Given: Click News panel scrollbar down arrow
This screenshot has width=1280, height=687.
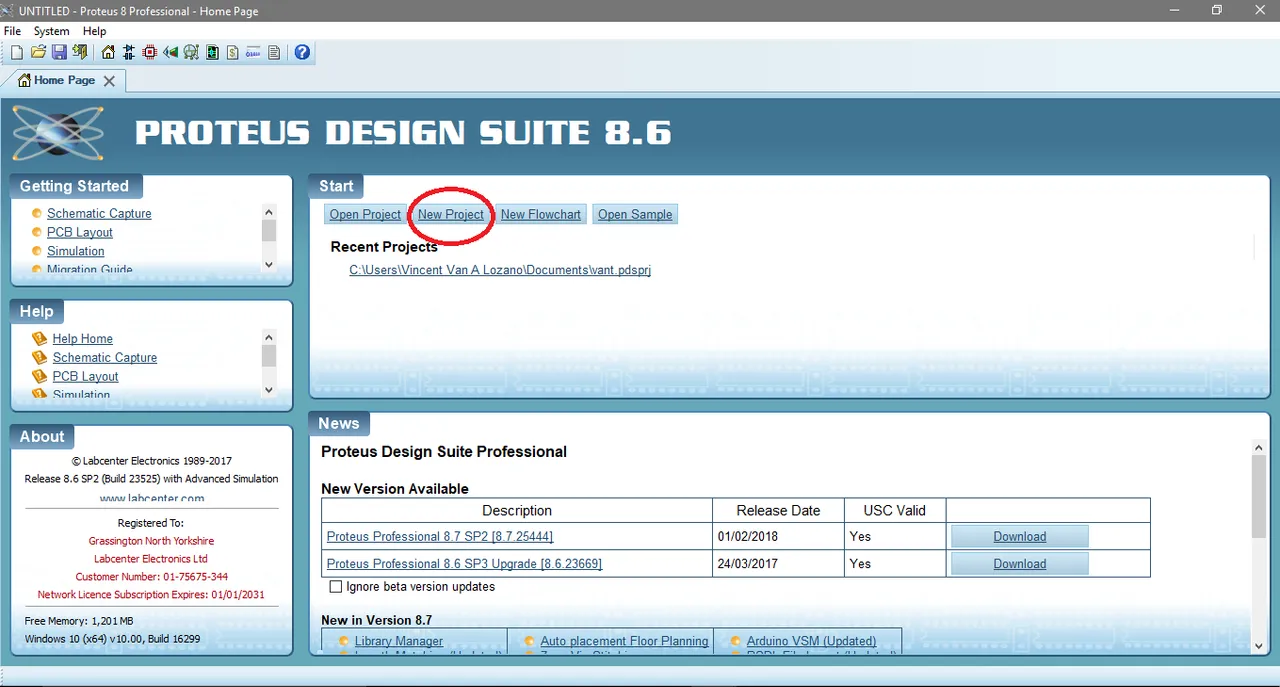Looking at the screenshot, I should point(1259,646).
